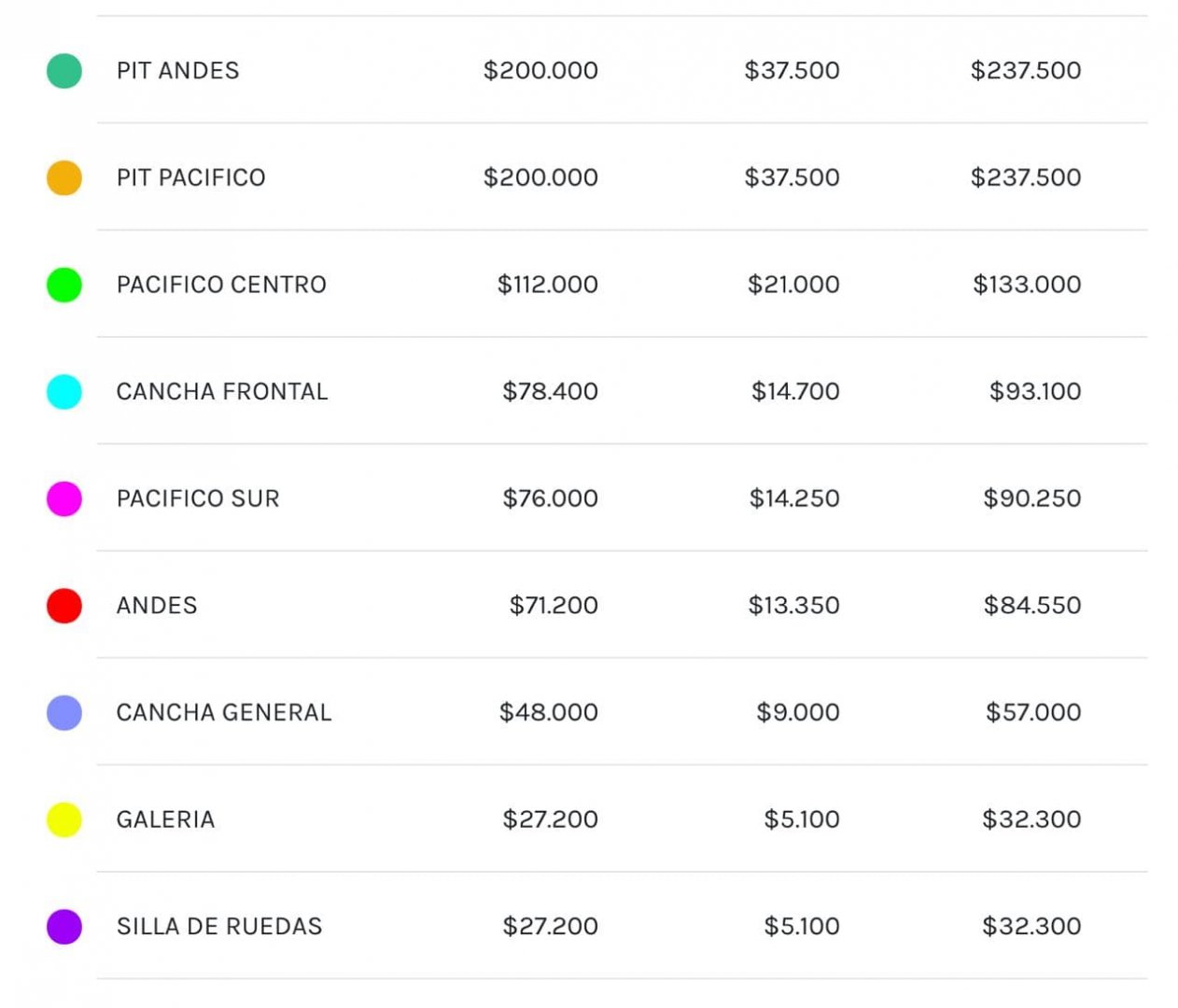This screenshot has height=1008, width=1178.
Task: Click the $78.400 base price
Action: [x=550, y=392]
